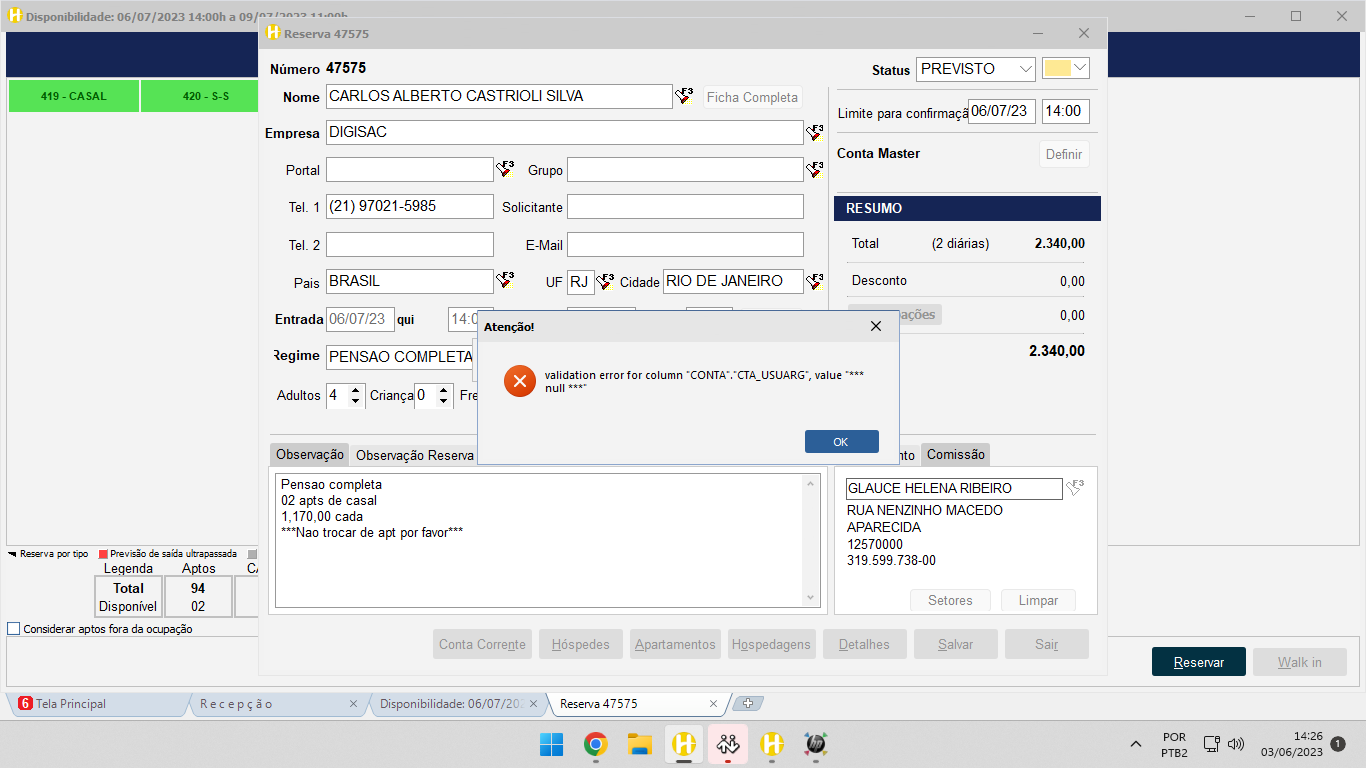This screenshot has height=768, width=1366.
Task: Open the F3 lookup for Grupo field
Action: pos(815,170)
